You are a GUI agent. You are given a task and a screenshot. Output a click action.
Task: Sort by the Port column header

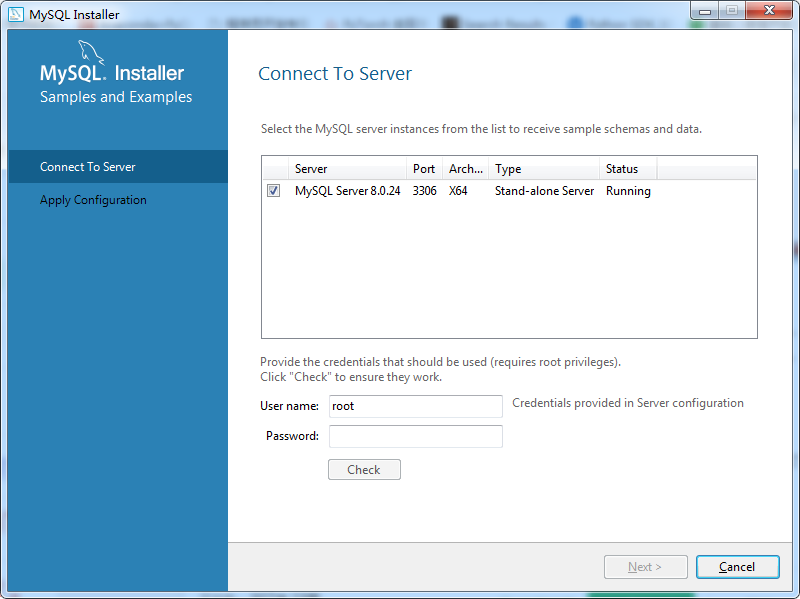pos(424,169)
